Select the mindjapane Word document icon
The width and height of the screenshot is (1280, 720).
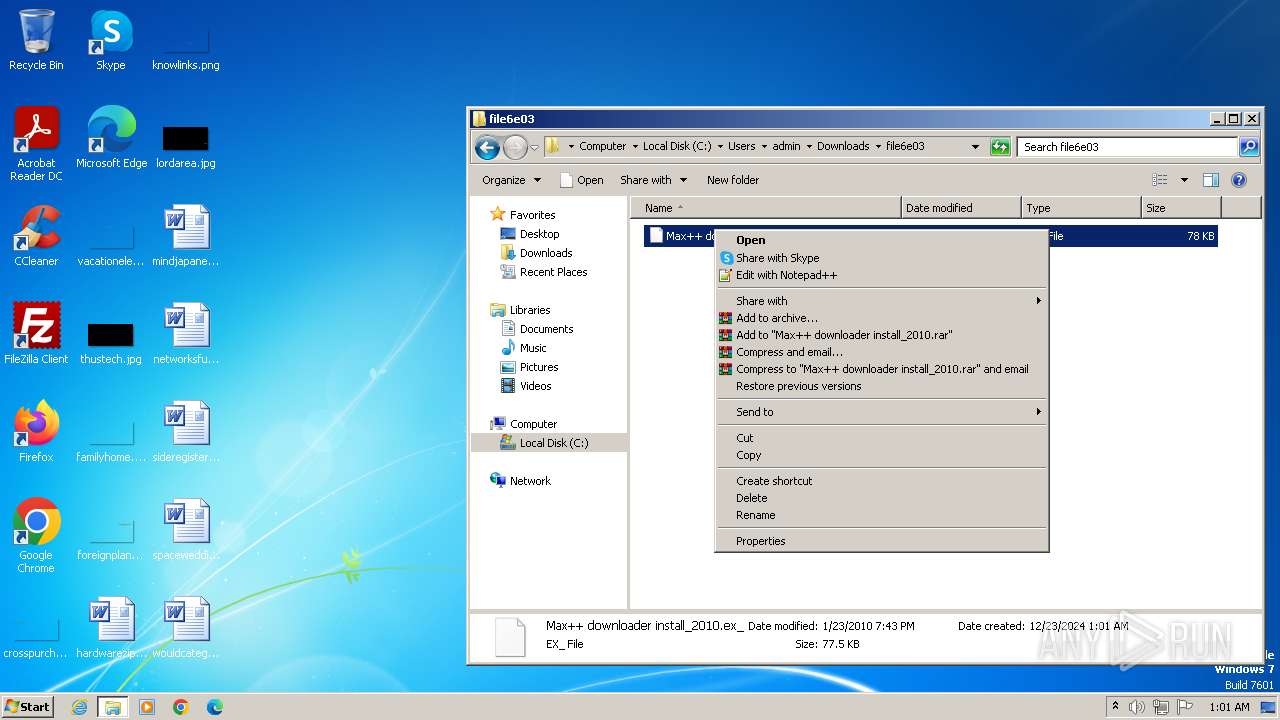pyautogui.click(x=186, y=235)
